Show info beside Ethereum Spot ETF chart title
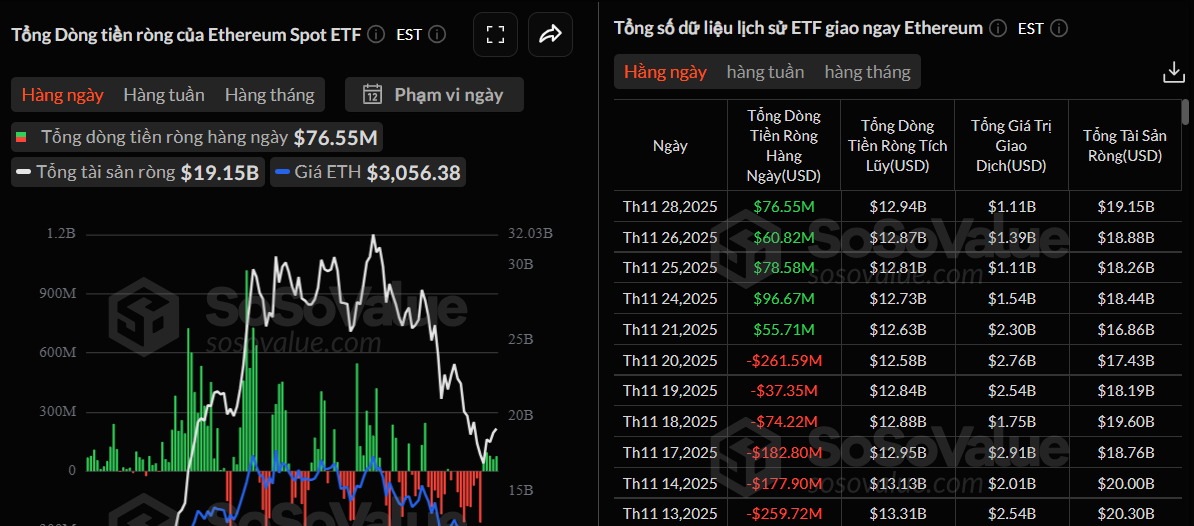This screenshot has width=1194, height=526. (375, 34)
